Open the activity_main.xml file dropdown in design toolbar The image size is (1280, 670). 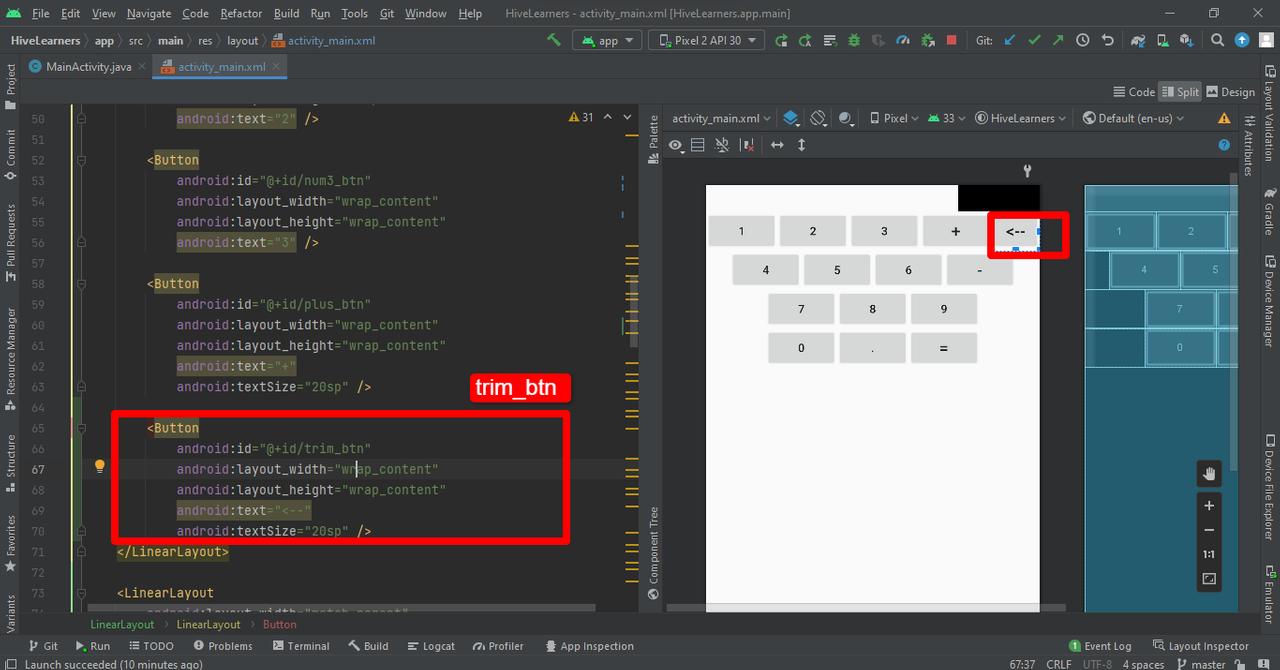tap(721, 118)
